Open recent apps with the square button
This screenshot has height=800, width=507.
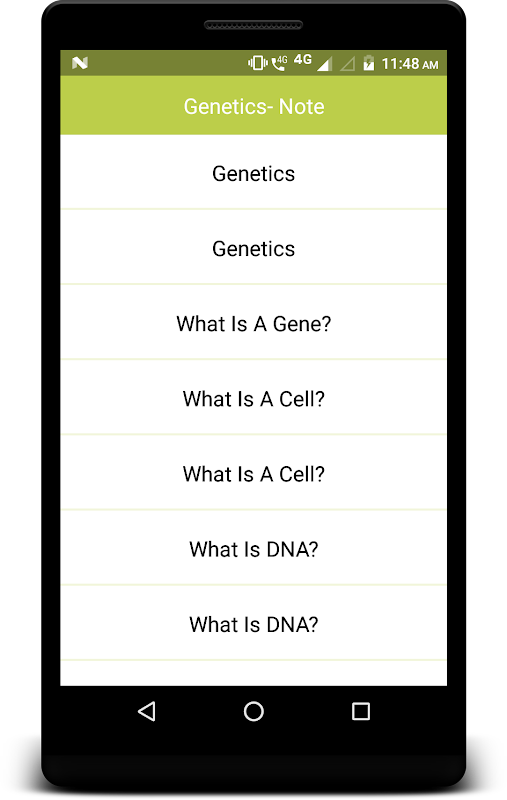pyautogui.click(x=361, y=711)
